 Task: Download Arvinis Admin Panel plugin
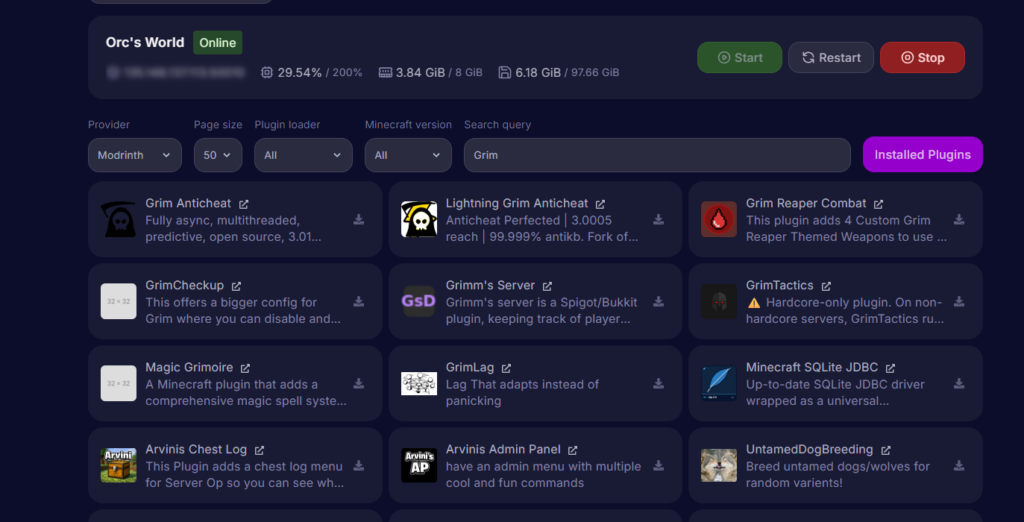[658, 465]
